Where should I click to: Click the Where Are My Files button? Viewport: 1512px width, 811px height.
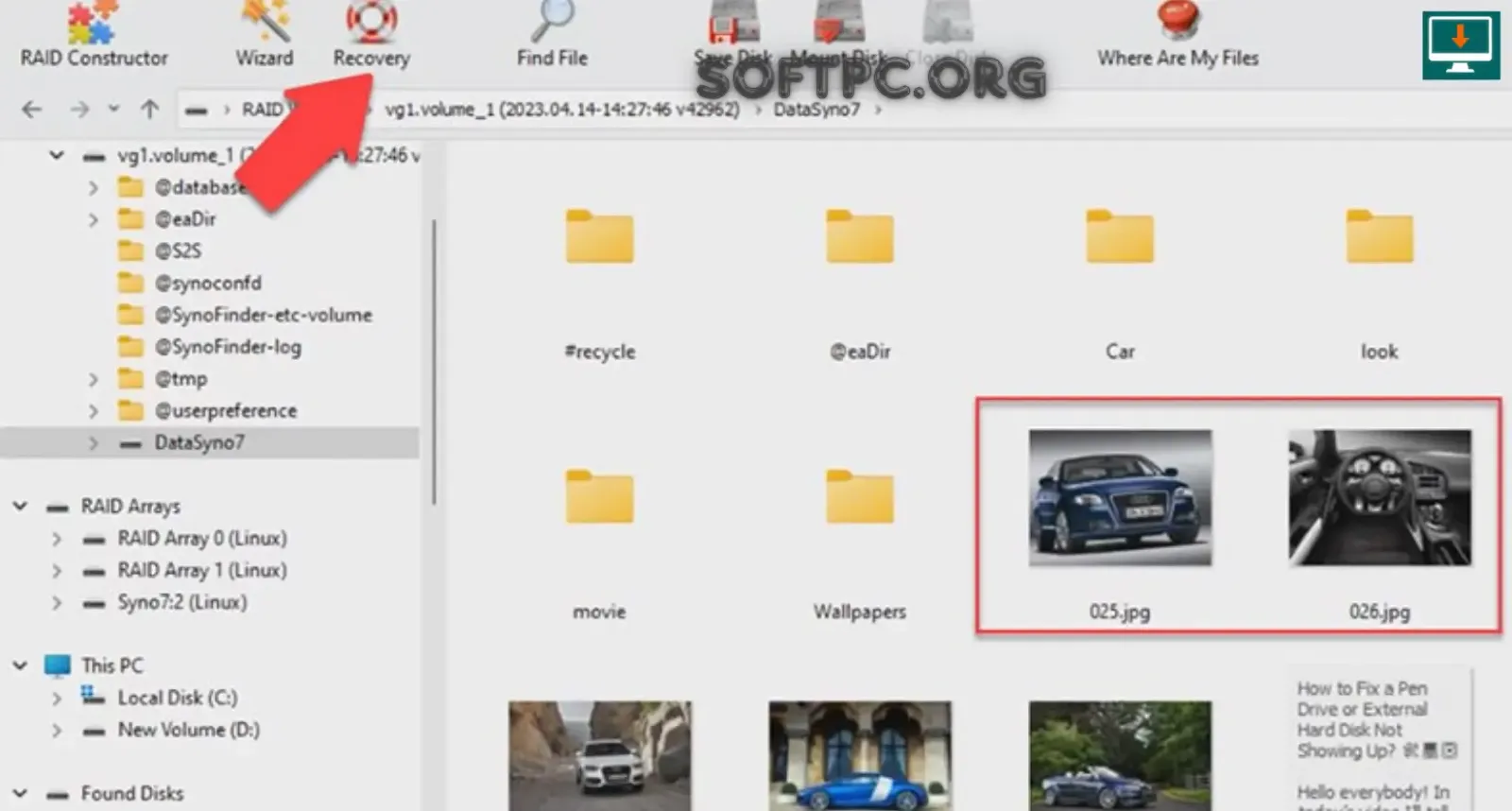(x=1177, y=36)
